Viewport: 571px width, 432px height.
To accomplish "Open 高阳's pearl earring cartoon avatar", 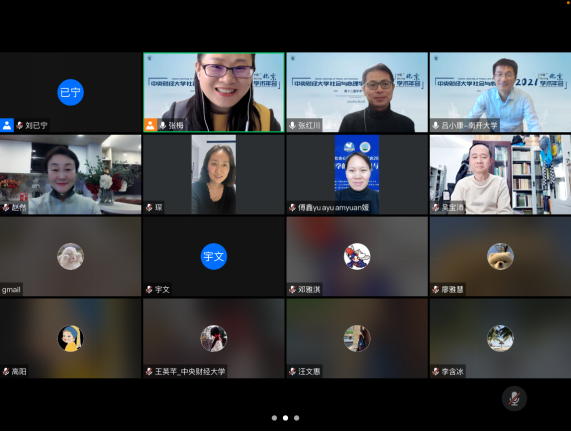I will (70, 338).
